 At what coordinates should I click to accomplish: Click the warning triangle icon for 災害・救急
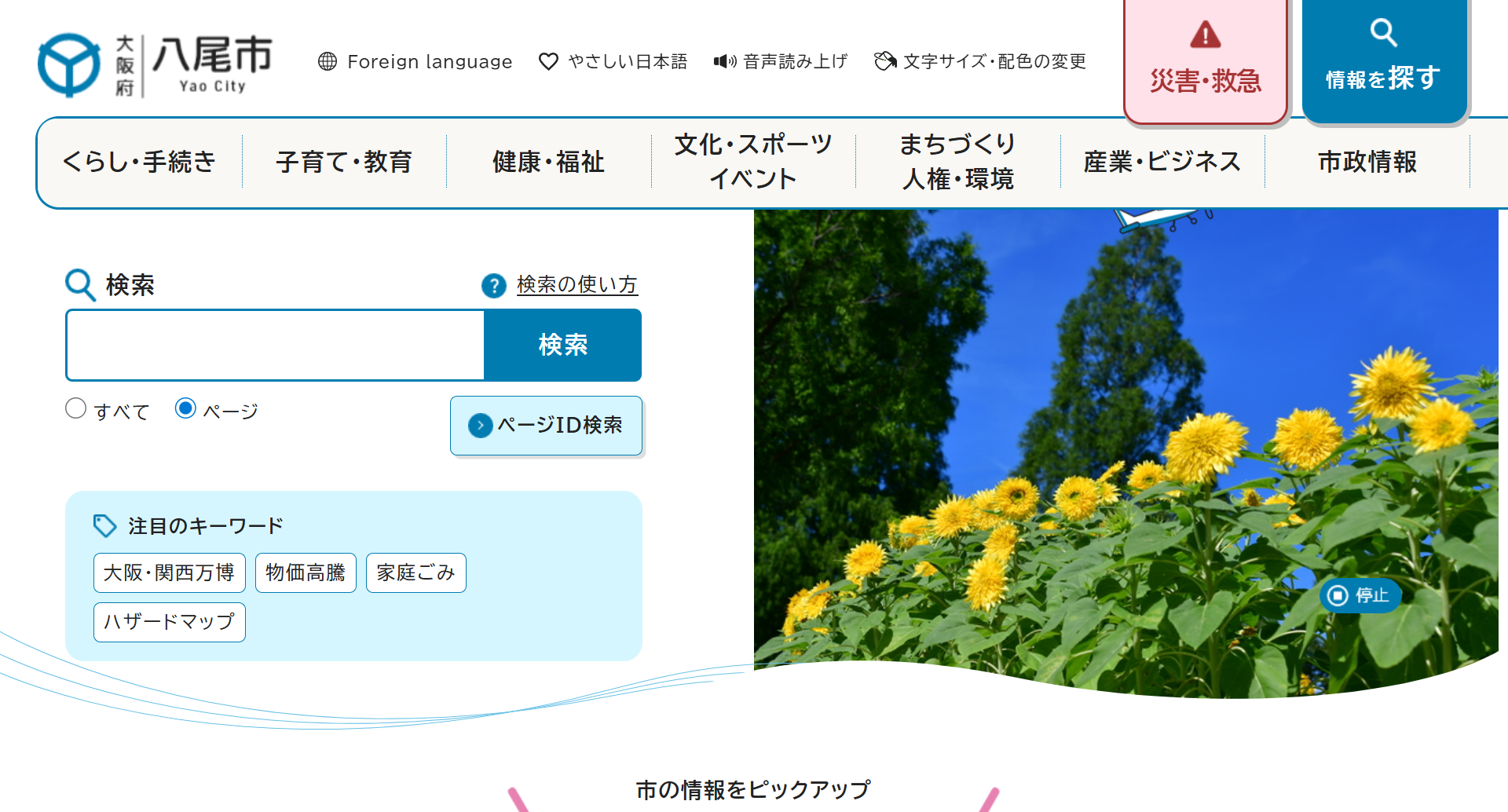coord(1205,35)
